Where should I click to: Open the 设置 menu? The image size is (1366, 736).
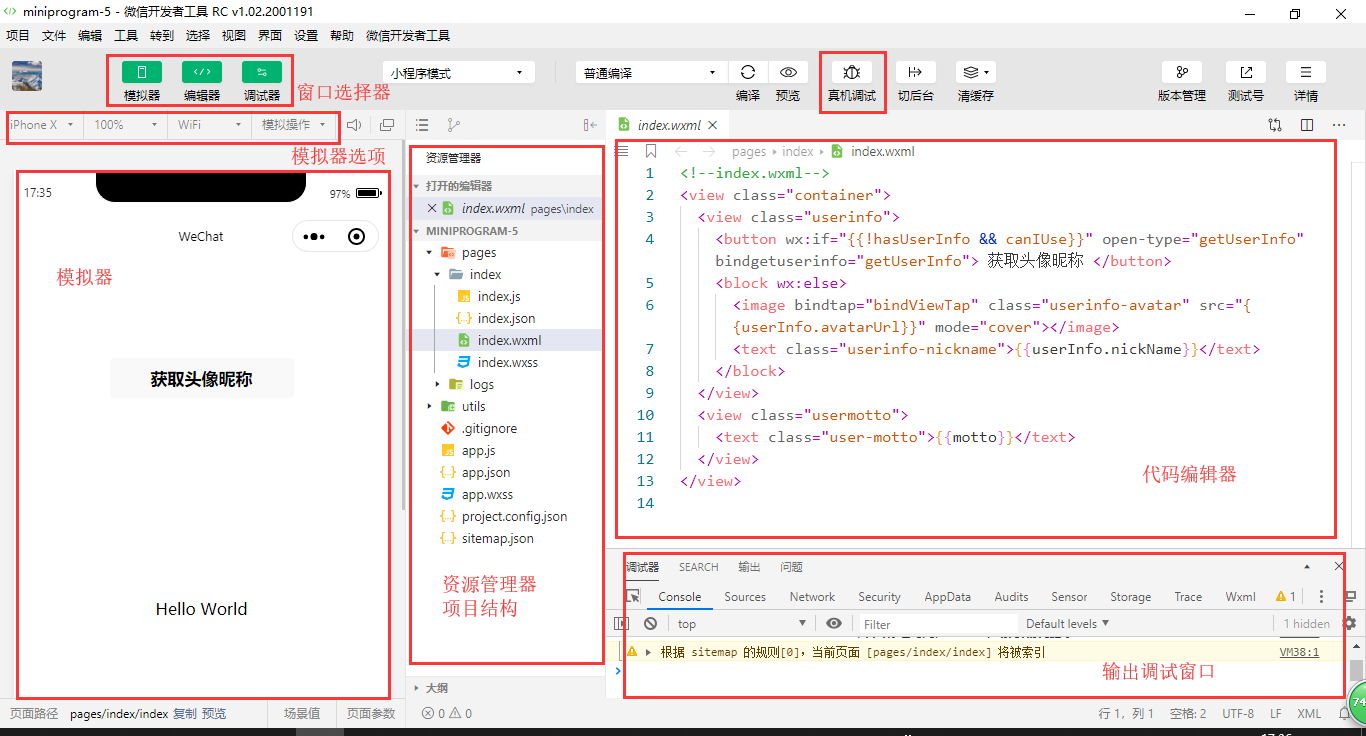click(x=306, y=35)
